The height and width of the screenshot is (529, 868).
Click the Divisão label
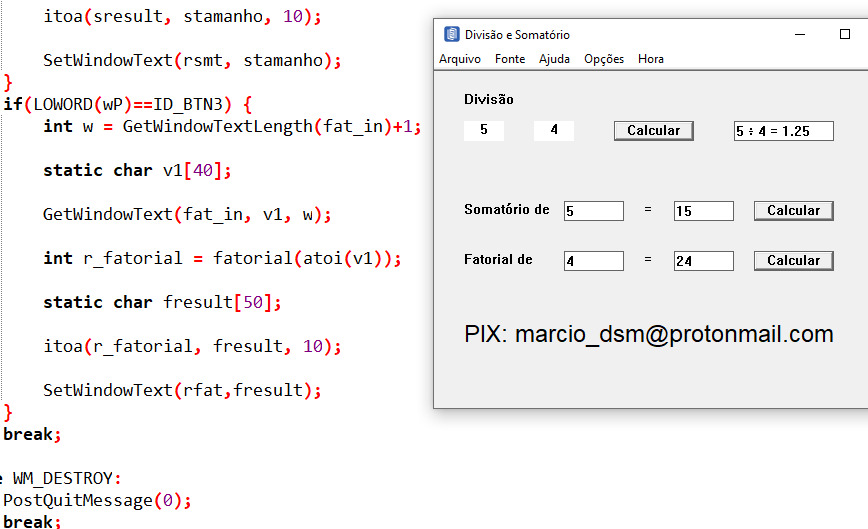pyautogui.click(x=489, y=100)
